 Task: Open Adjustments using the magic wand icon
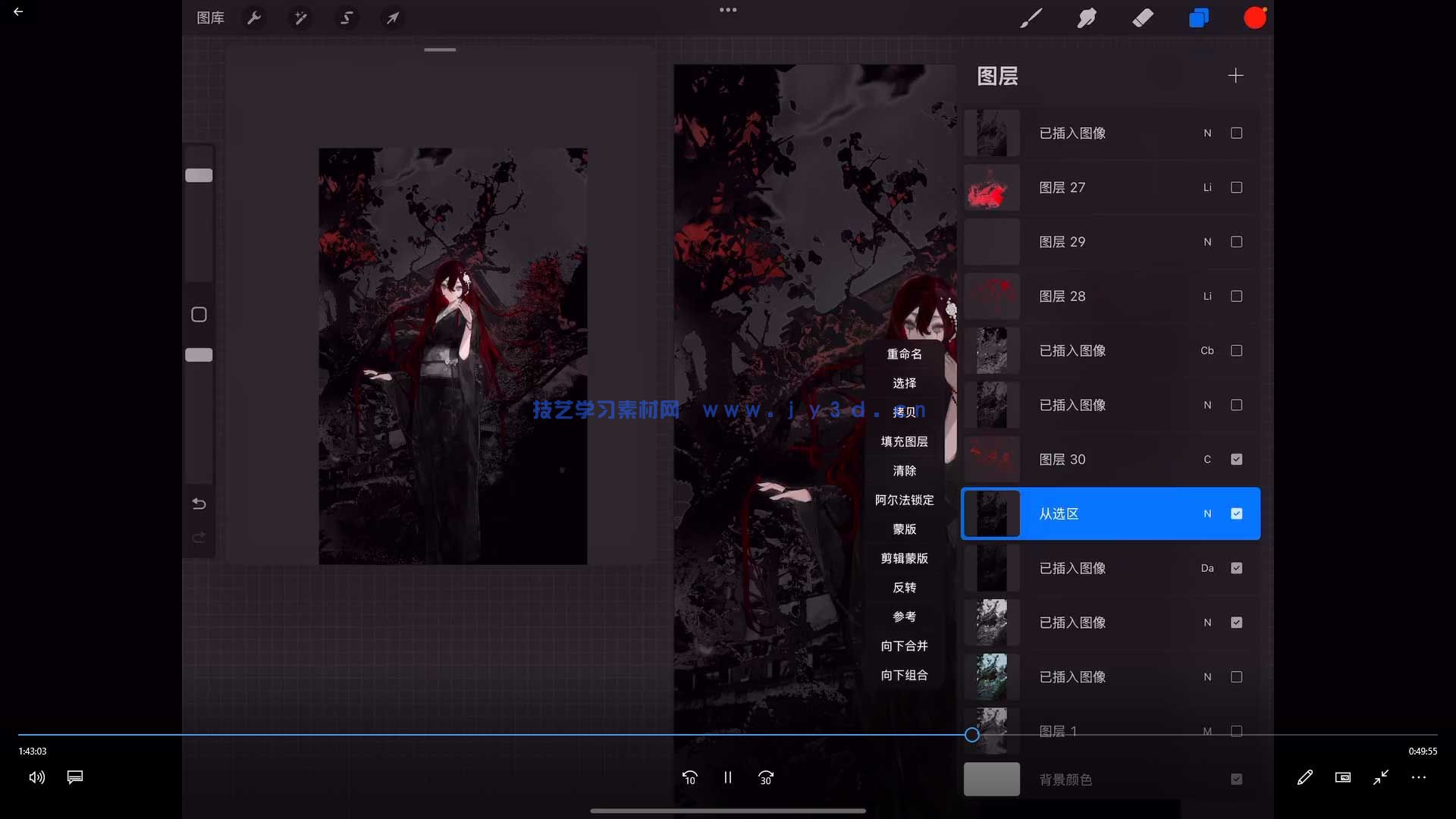click(x=300, y=17)
